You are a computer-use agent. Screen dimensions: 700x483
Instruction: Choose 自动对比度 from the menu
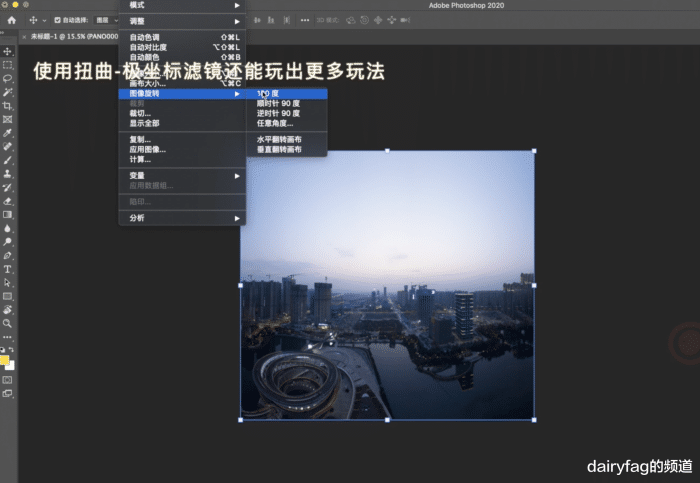coord(182,47)
